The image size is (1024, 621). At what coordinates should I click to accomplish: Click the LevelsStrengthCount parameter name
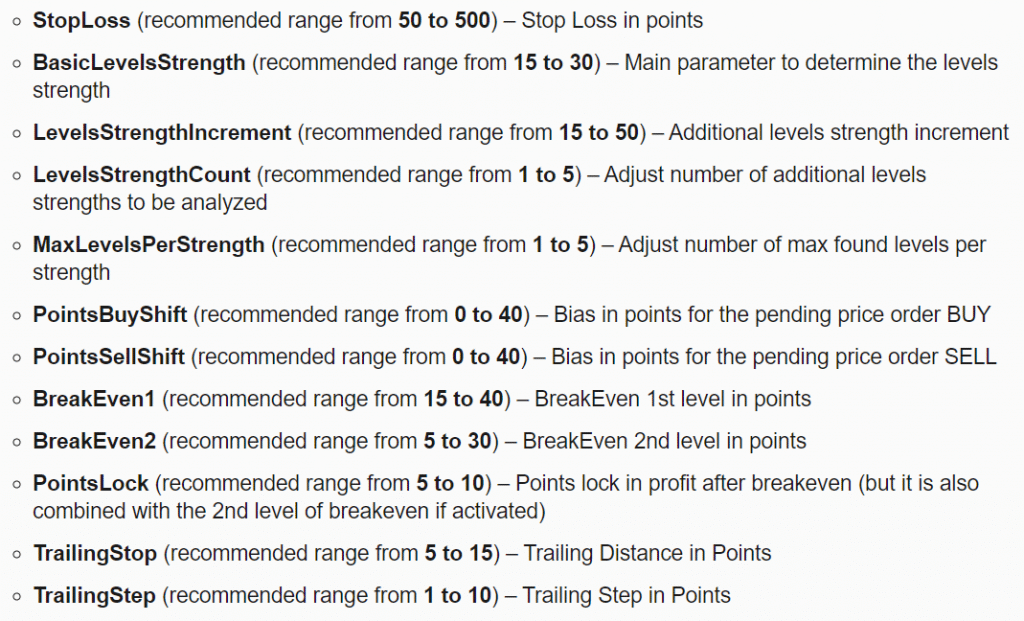point(142,175)
